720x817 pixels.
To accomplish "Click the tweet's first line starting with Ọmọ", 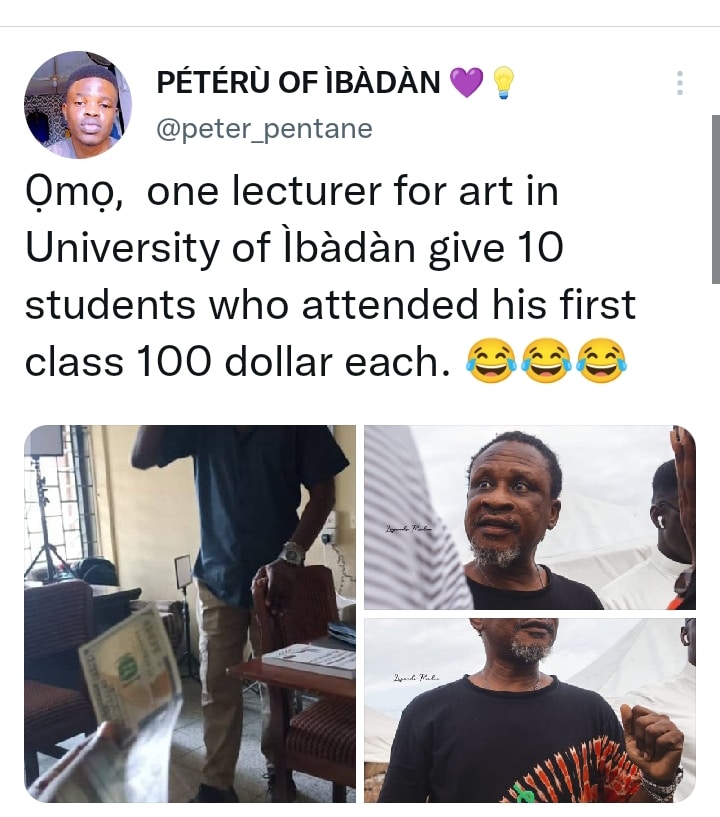I will [x=292, y=192].
